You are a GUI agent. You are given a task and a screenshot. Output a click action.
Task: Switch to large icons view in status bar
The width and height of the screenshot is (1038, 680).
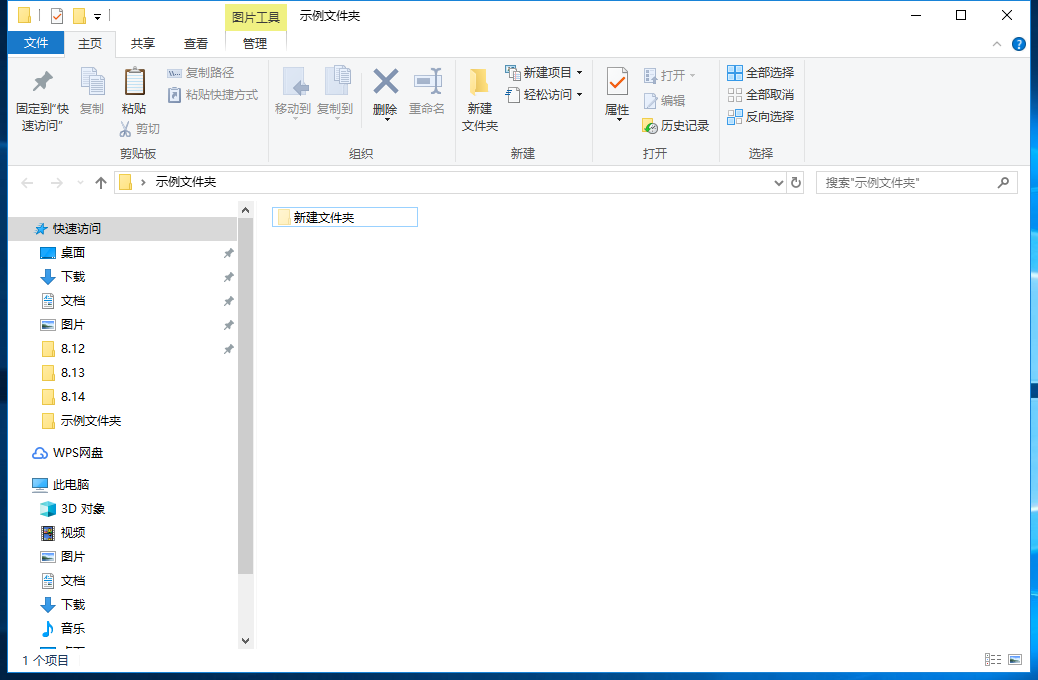[1015, 659]
